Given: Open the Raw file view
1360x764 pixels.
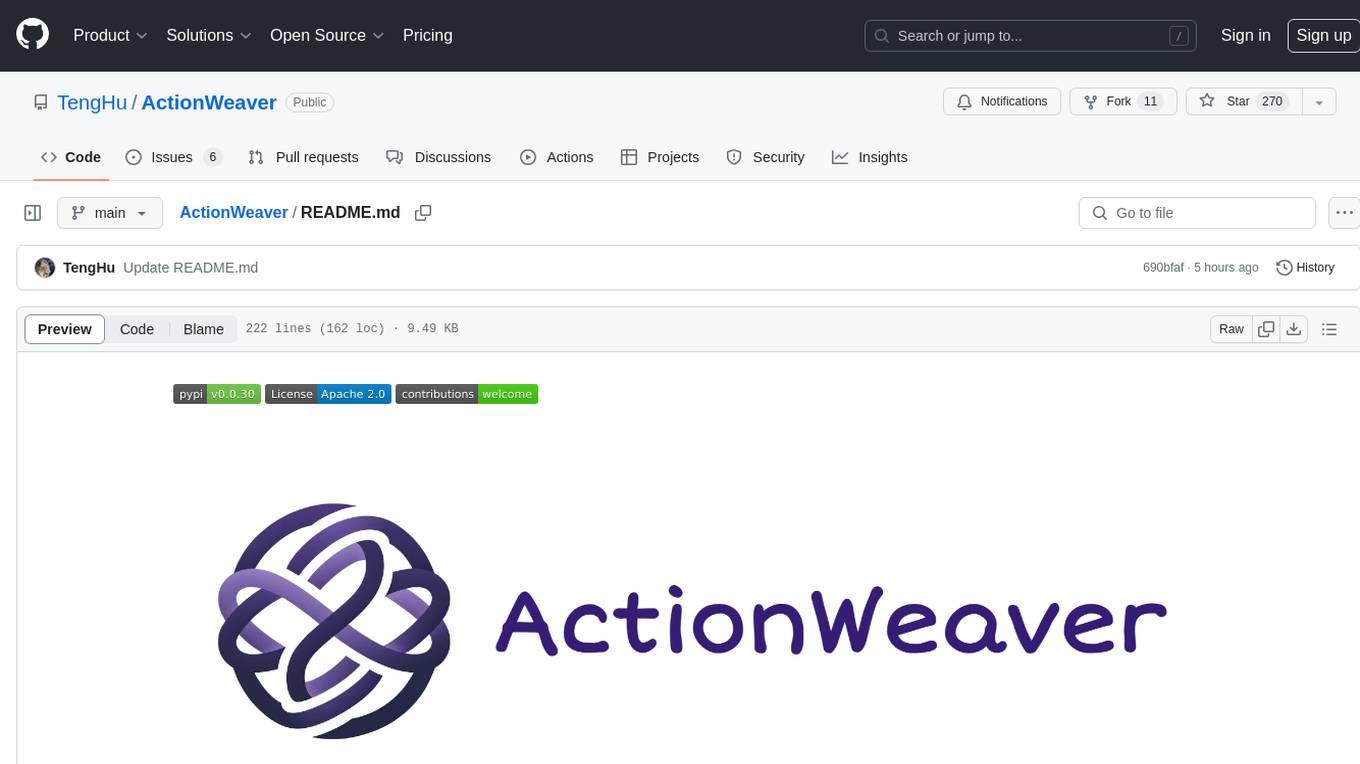Looking at the screenshot, I should [x=1231, y=329].
